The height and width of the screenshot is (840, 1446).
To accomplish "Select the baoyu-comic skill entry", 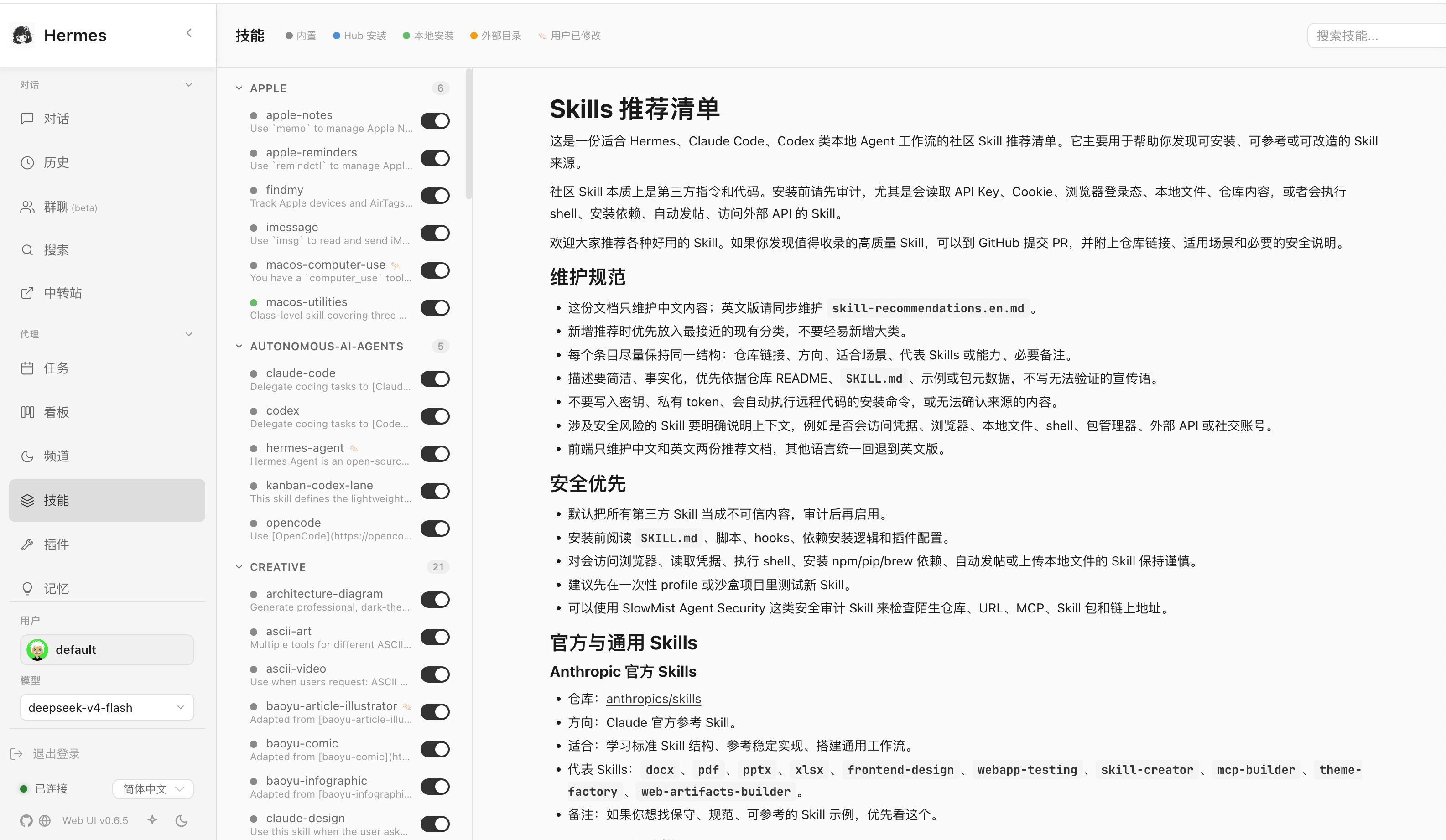I will [x=331, y=749].
